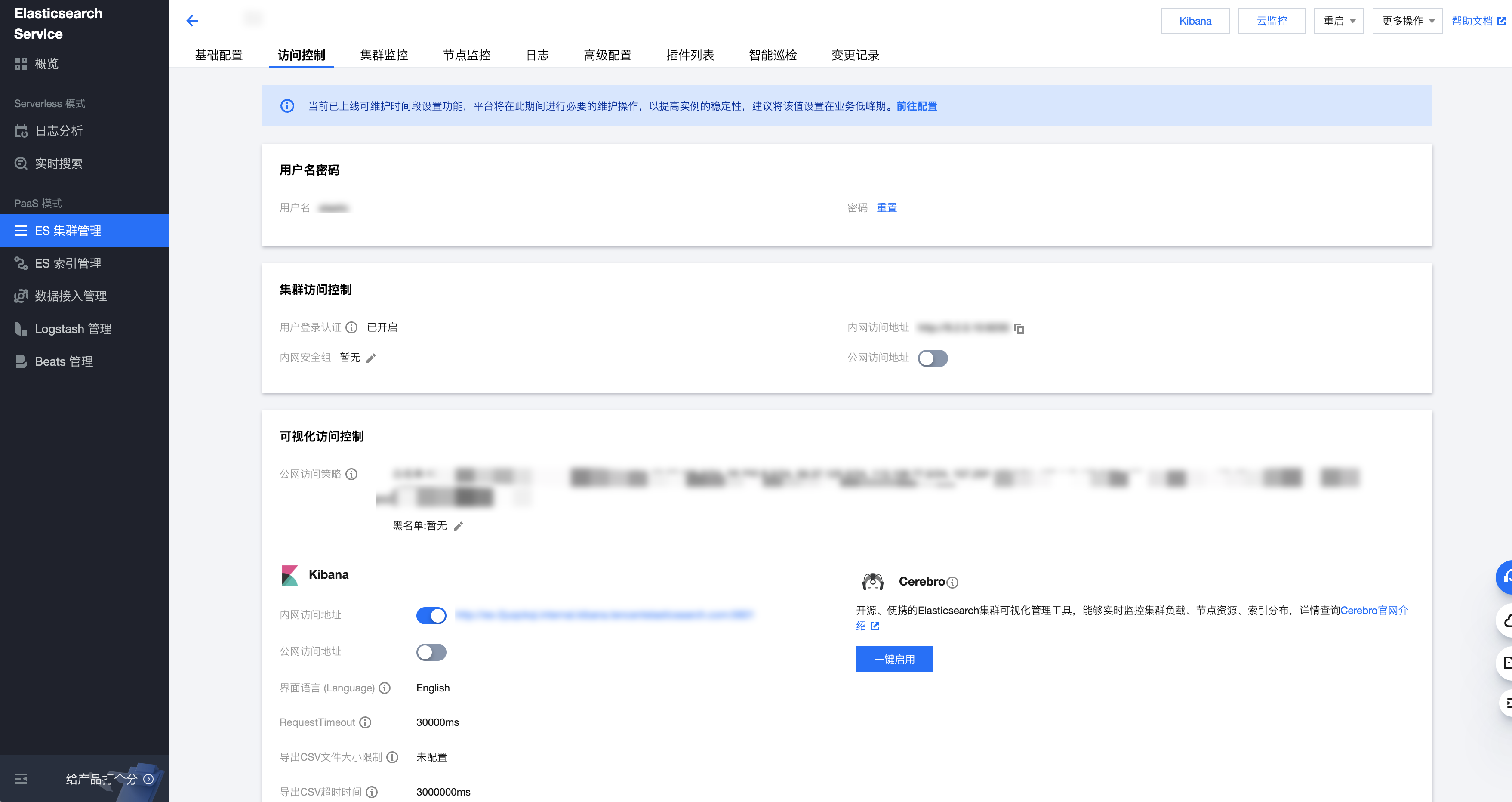Enable the cluster 公网访问地址 toggle
1512x802 pixels.
tap(933, 358)
